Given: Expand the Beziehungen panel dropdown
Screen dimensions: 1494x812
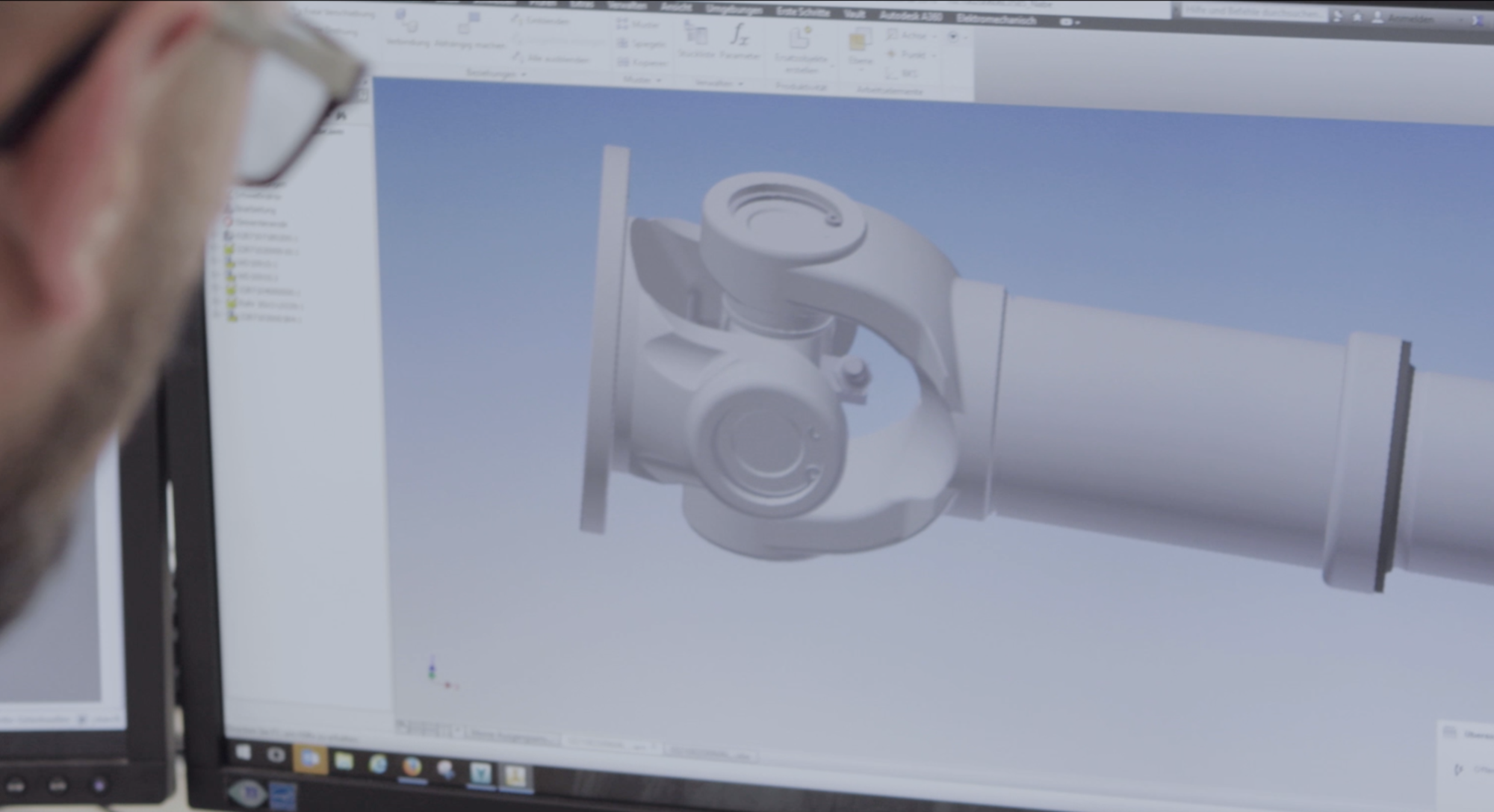Looking at the screenshot, I should 523,75.
